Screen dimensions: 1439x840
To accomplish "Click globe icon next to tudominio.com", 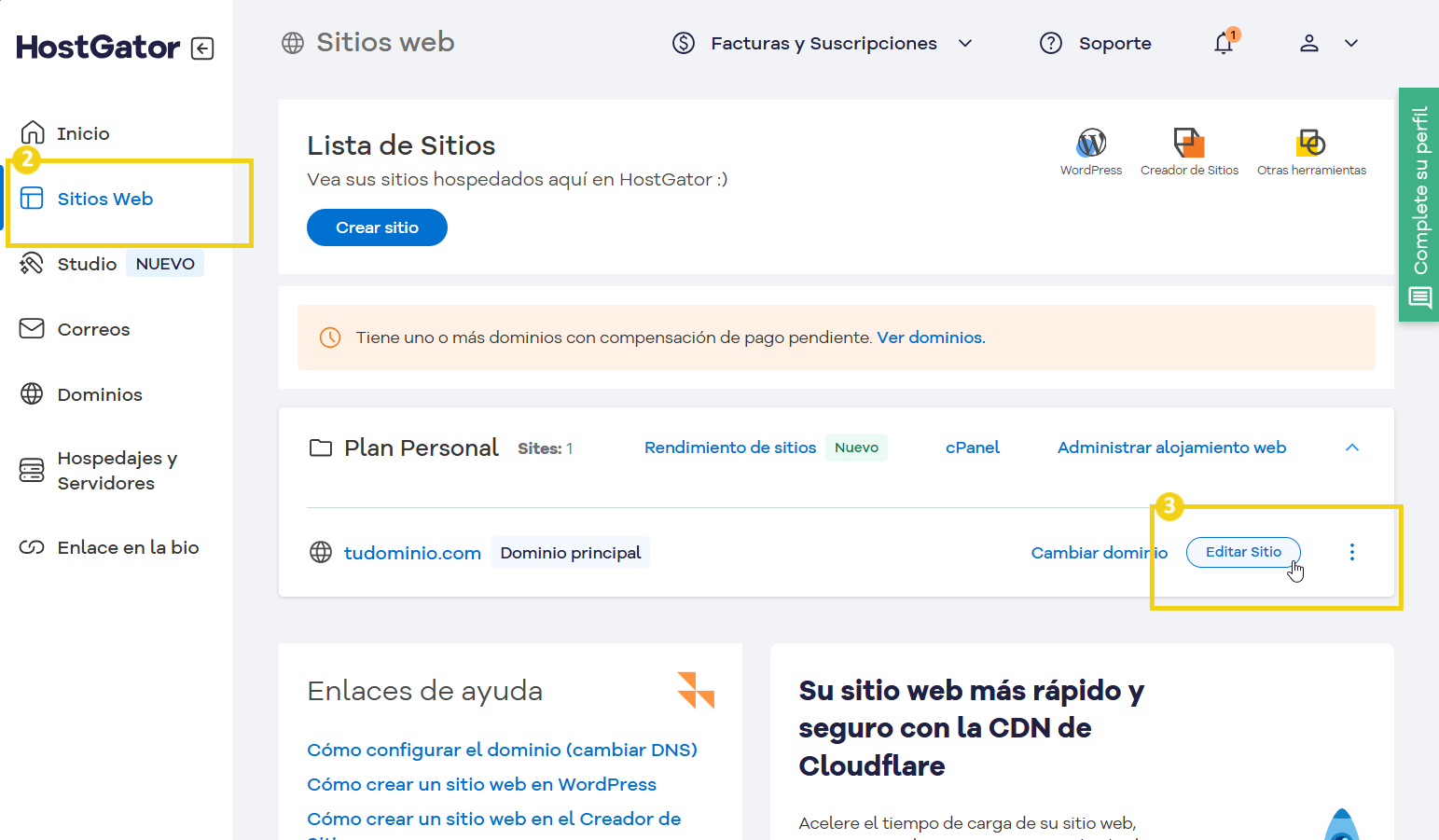I will tap(321, 552).
